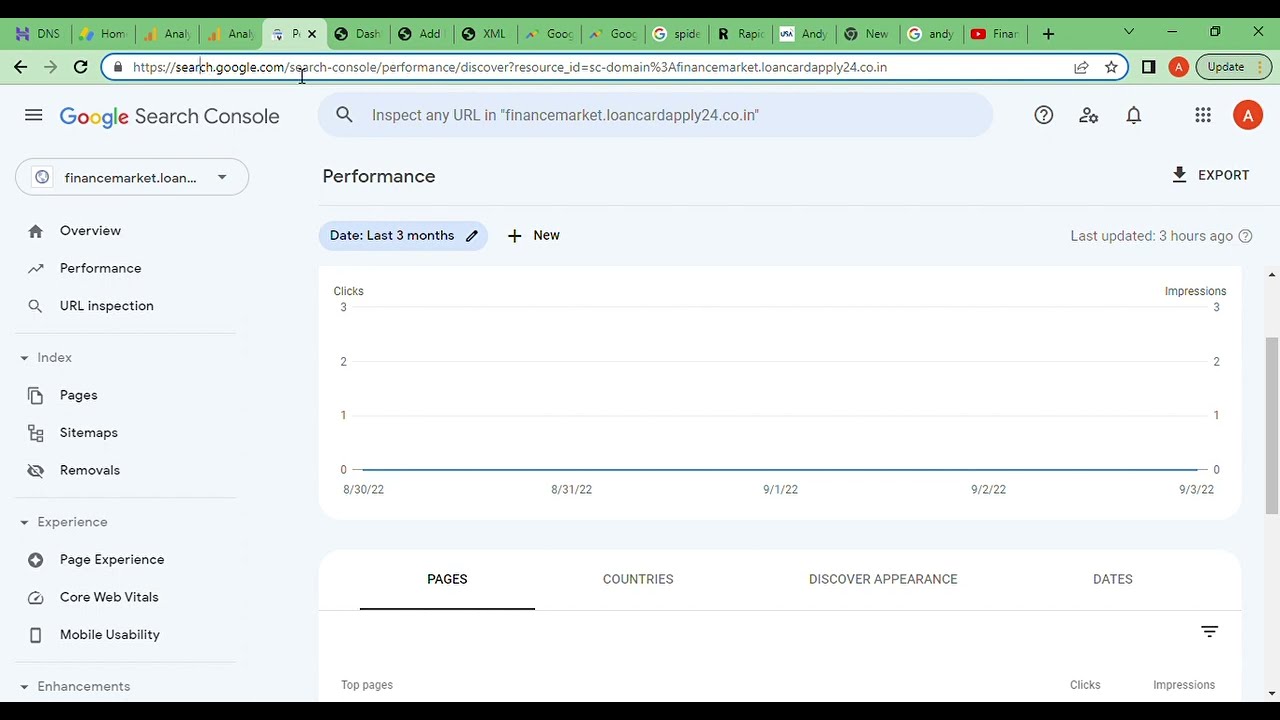Switch to the Dashboard browser tab
The width and height of the screenshot is (1280, 720).
point(358,34)
